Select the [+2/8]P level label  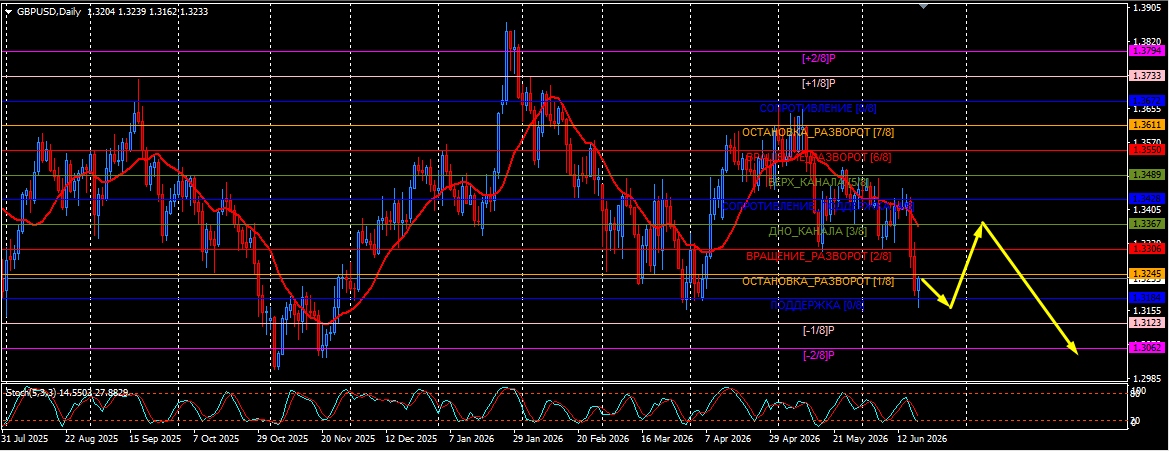pyautogui.click(x=819, y=58)
